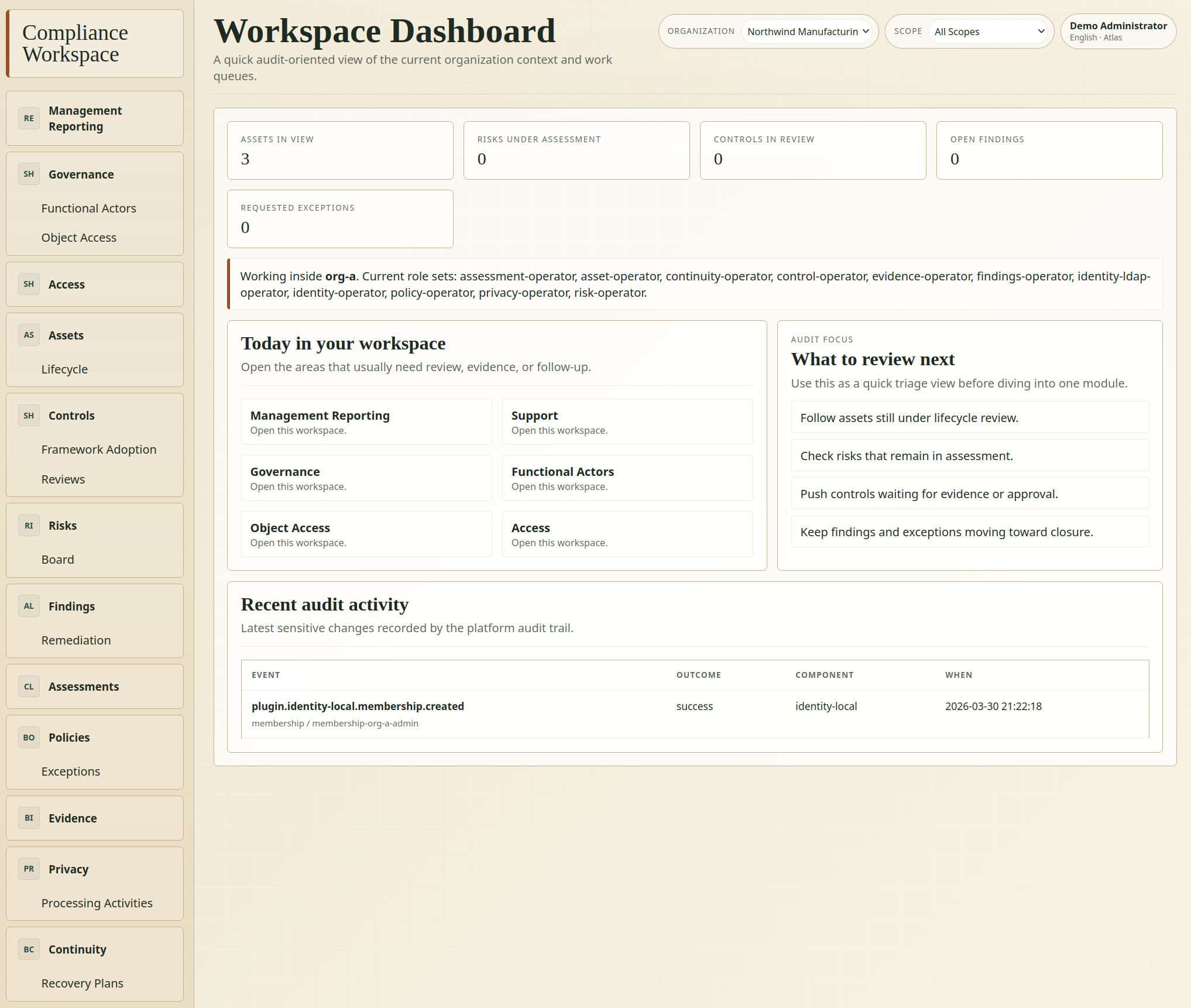Image resolution: width=1191 pixels, height=1008 pixels.
Task: Click the RI badge next to Risks
Action: click(x=29, y=525)
